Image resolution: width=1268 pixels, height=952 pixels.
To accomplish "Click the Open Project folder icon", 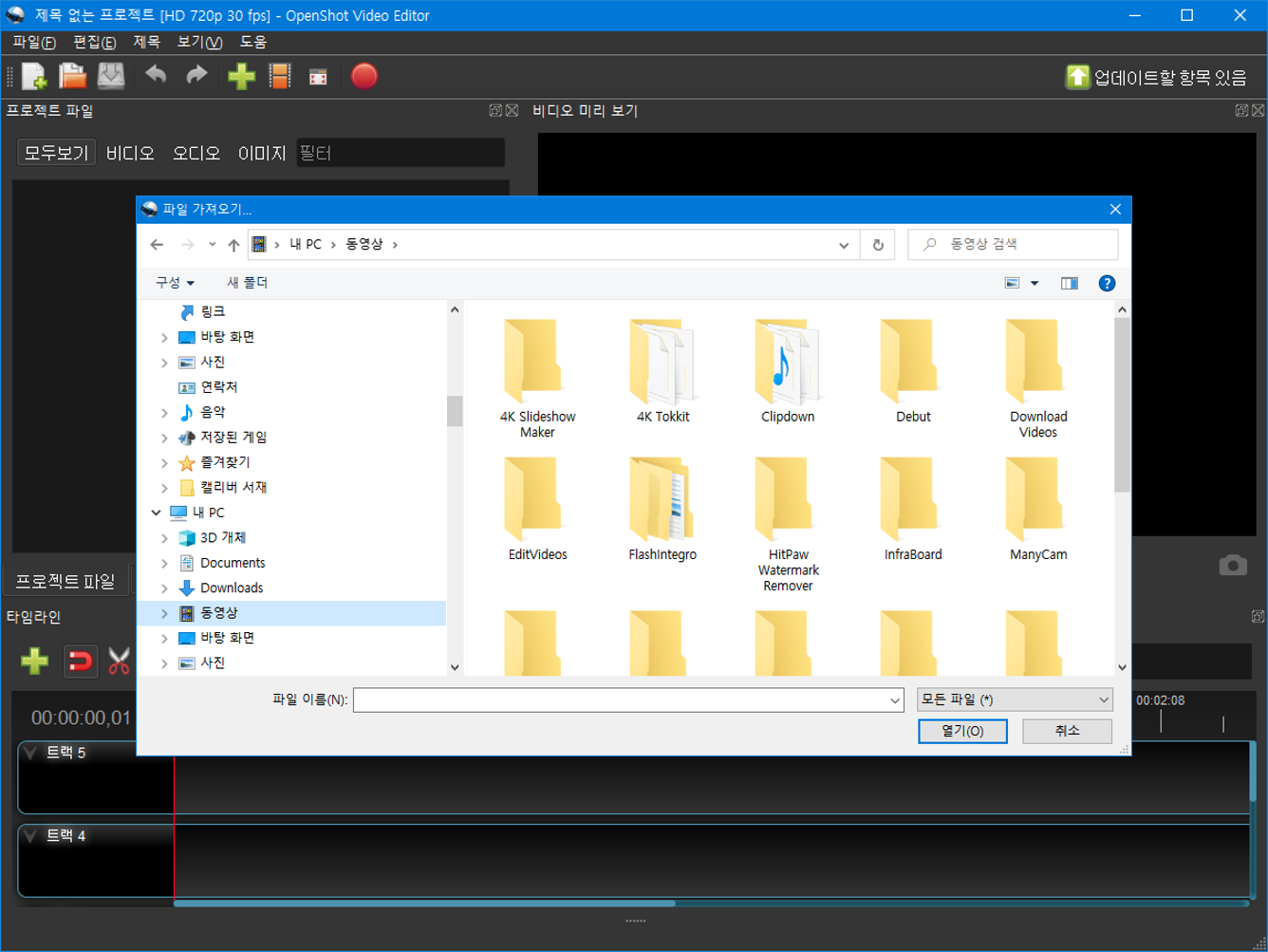I will (72, 76).
